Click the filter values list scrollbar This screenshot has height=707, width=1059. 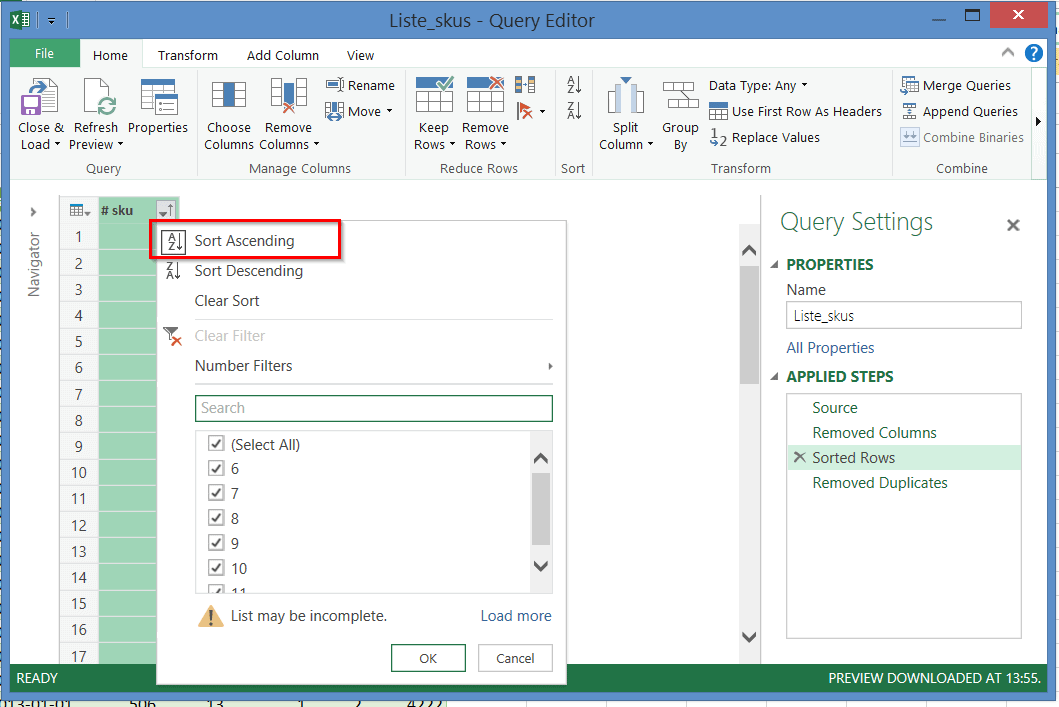pos(541,510)
